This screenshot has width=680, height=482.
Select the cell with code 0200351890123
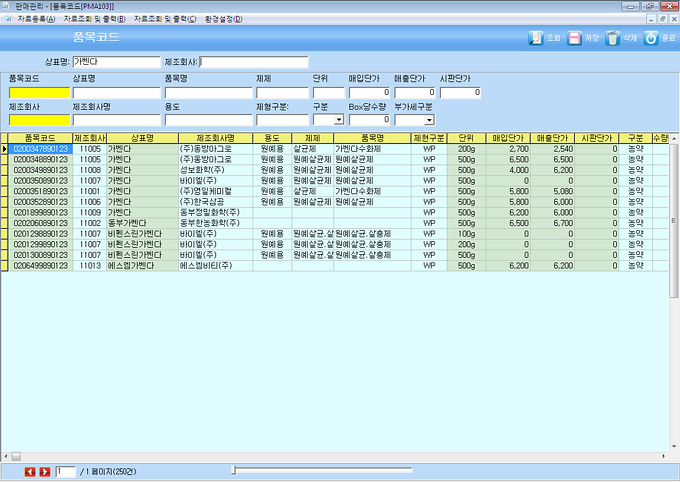click(40, 191)
